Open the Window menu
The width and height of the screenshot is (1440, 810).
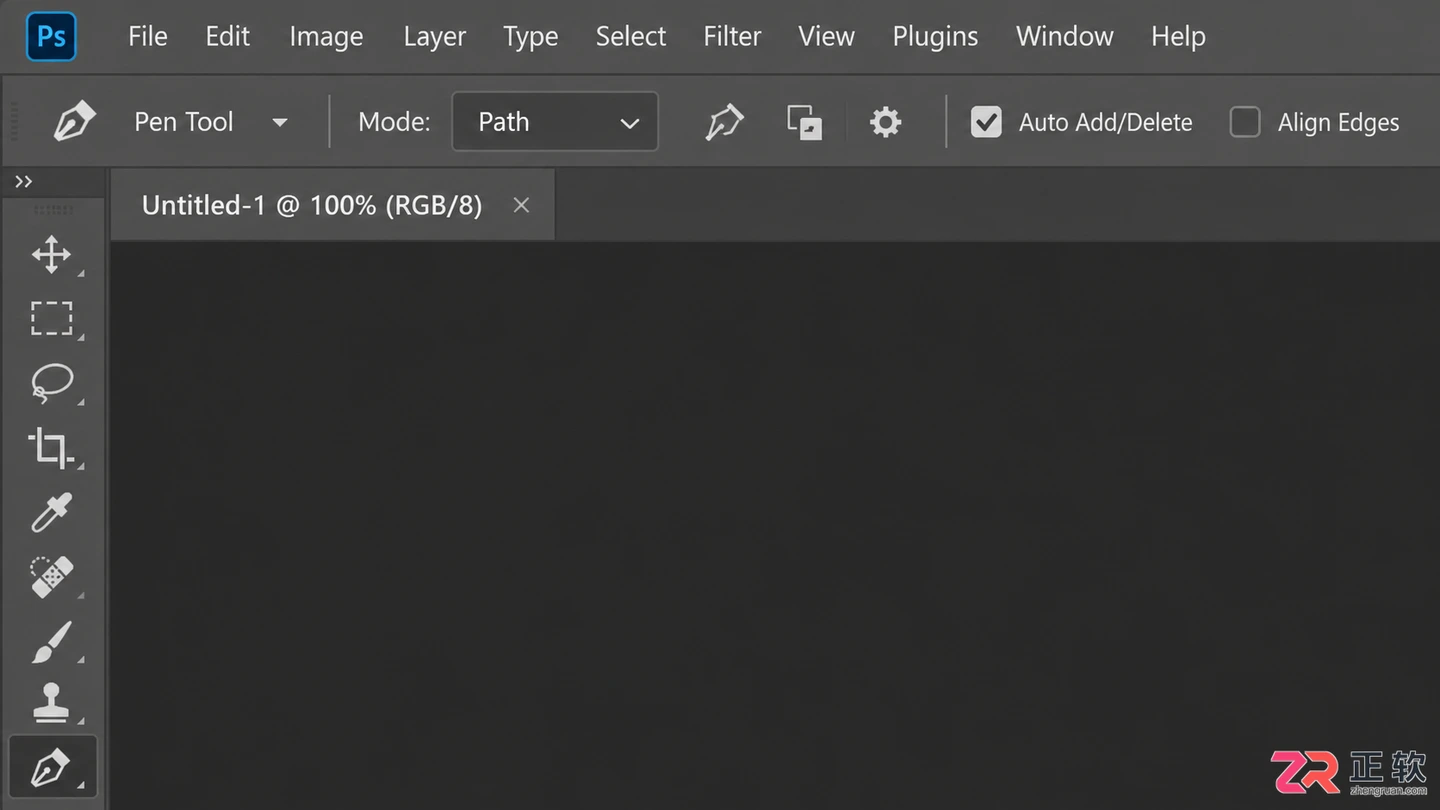(1065, 37)
